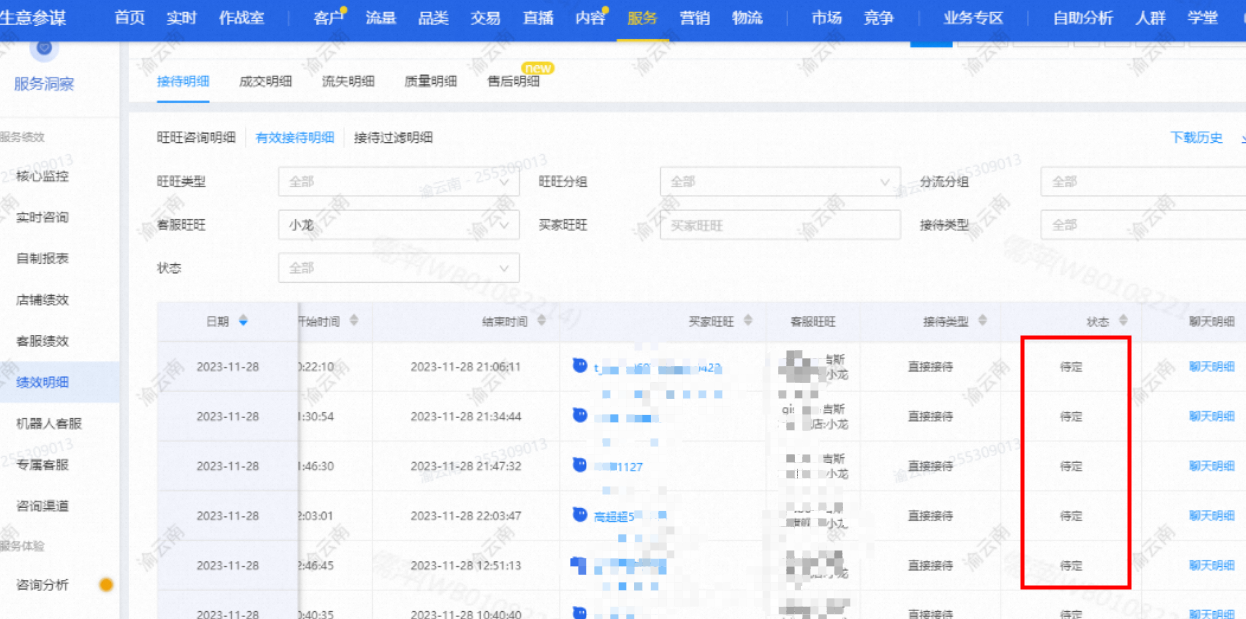Open the 旺旺分组 dropdown
This screenshot has height=619, width=1246.
coord(780,182)
